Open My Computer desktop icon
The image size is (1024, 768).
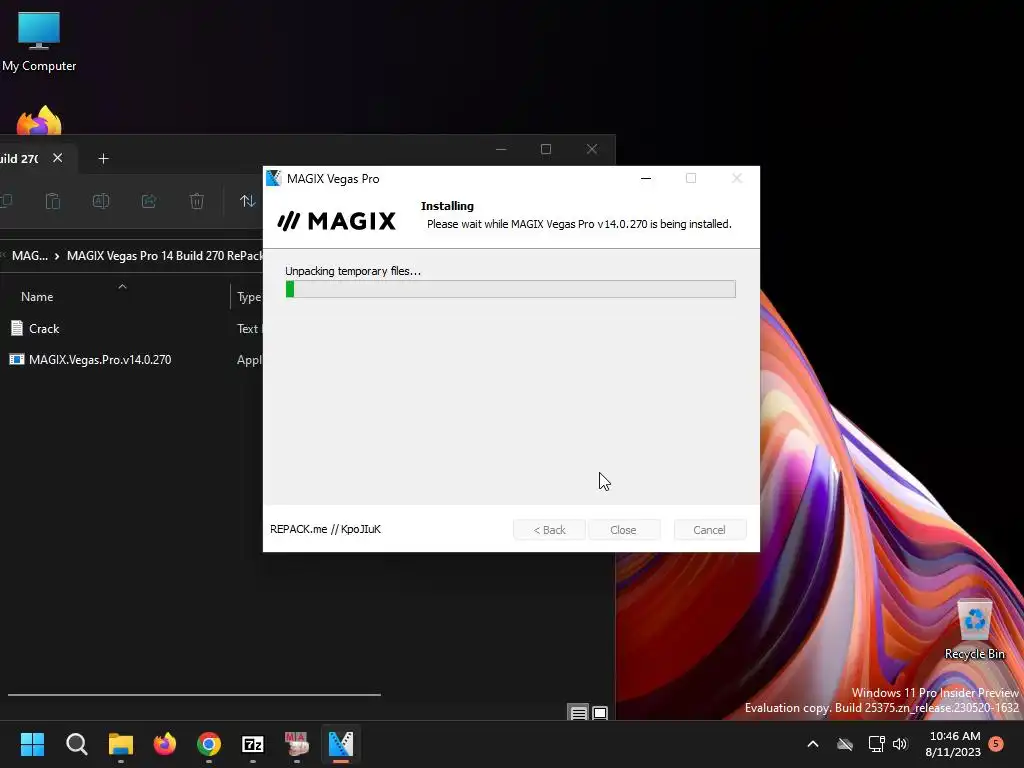click(x=39, y=41)
